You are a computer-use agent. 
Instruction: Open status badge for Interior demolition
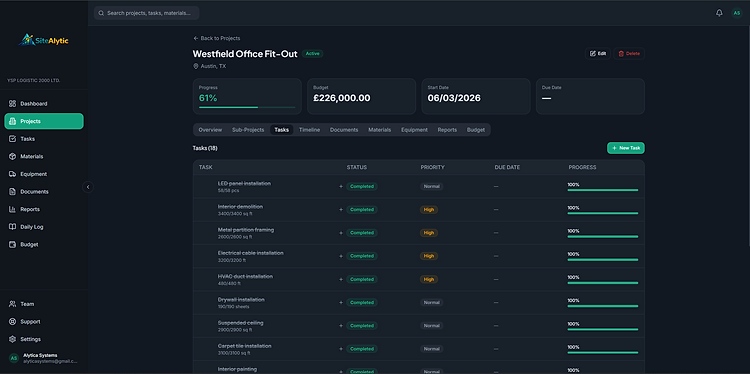coord(362,209)
